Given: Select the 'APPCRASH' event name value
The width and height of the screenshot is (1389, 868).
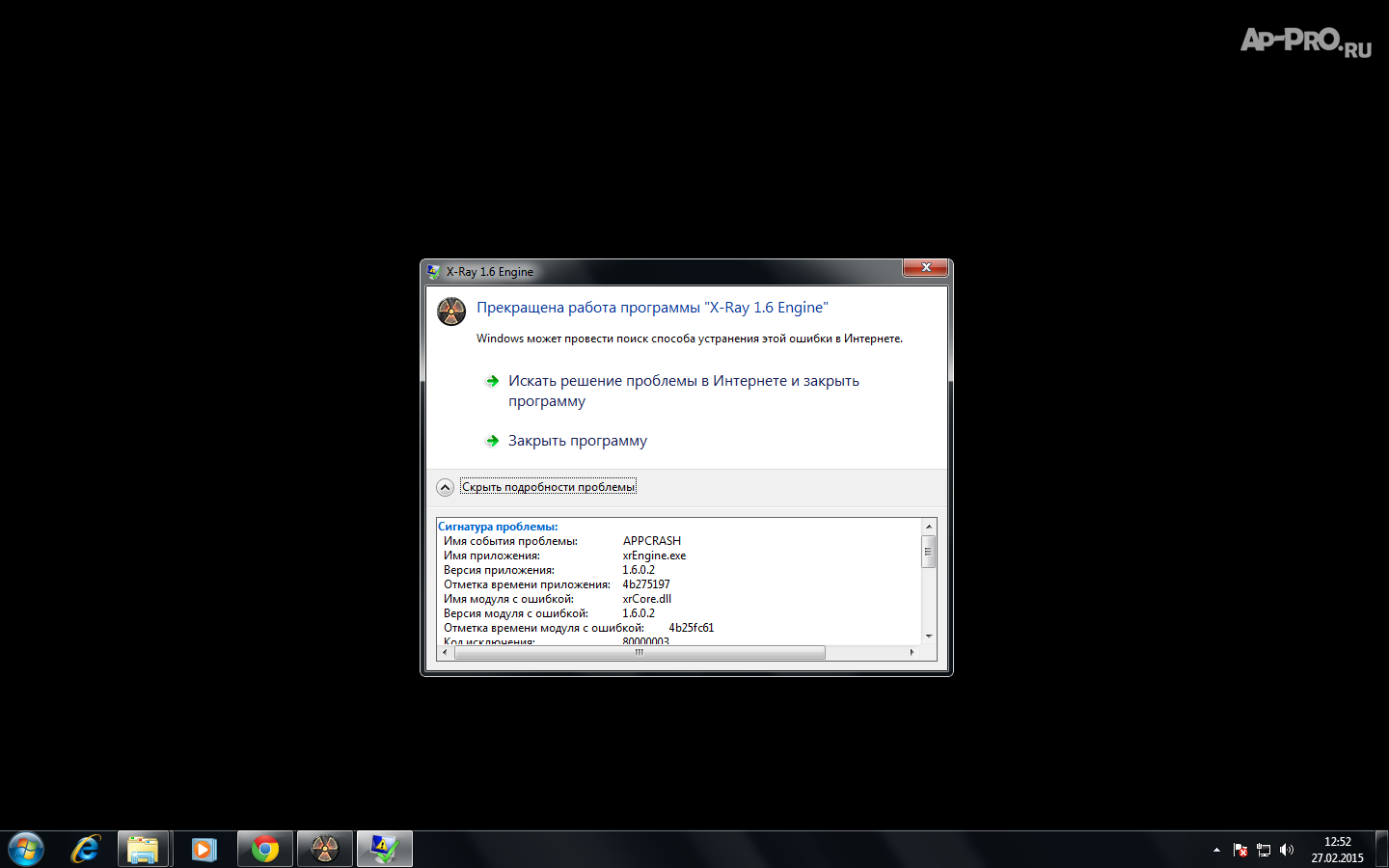Looking at the screenshot, I should click(652, 541).
